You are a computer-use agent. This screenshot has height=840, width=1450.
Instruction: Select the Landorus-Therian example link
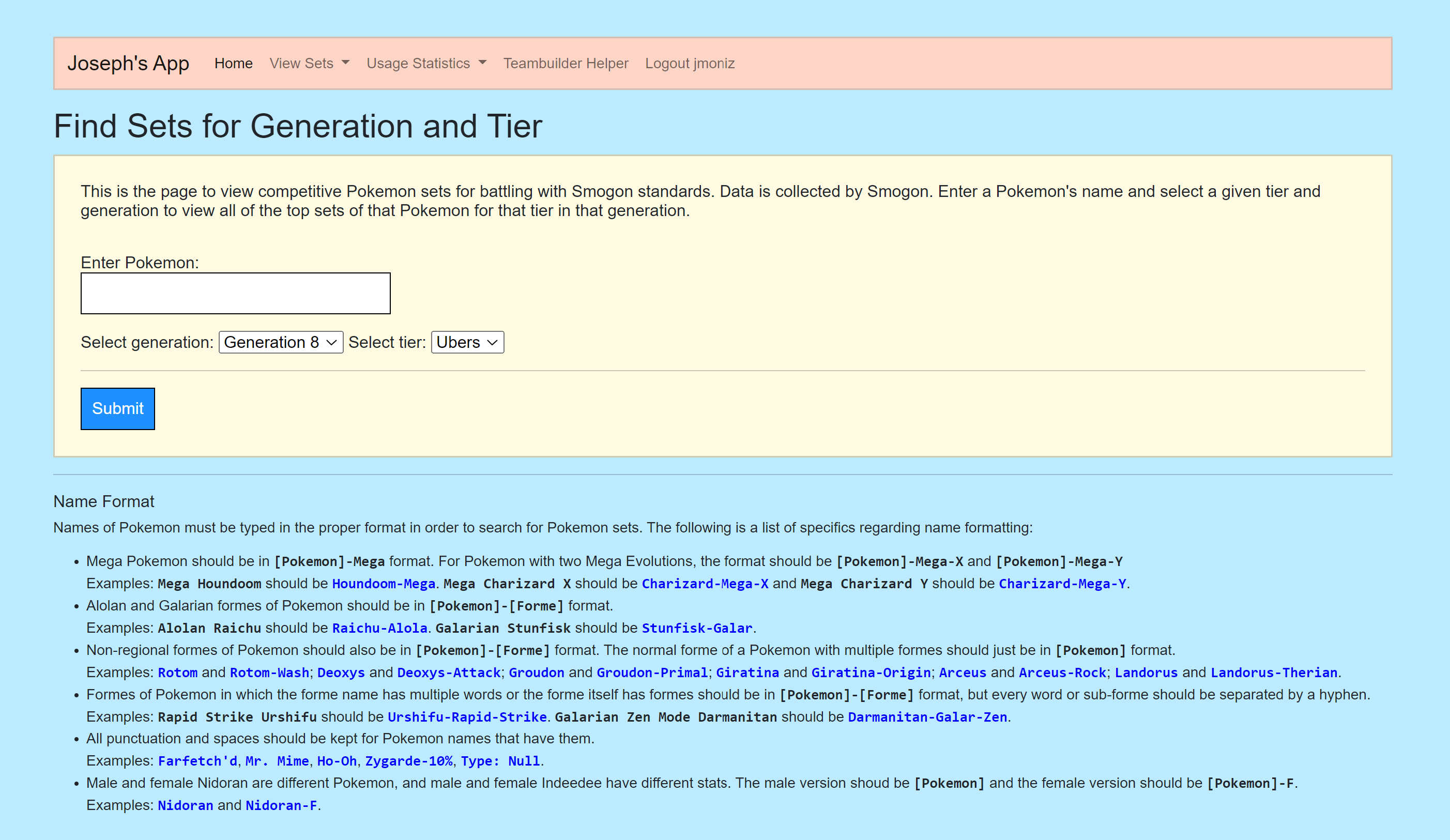[x=1273, y=672]
